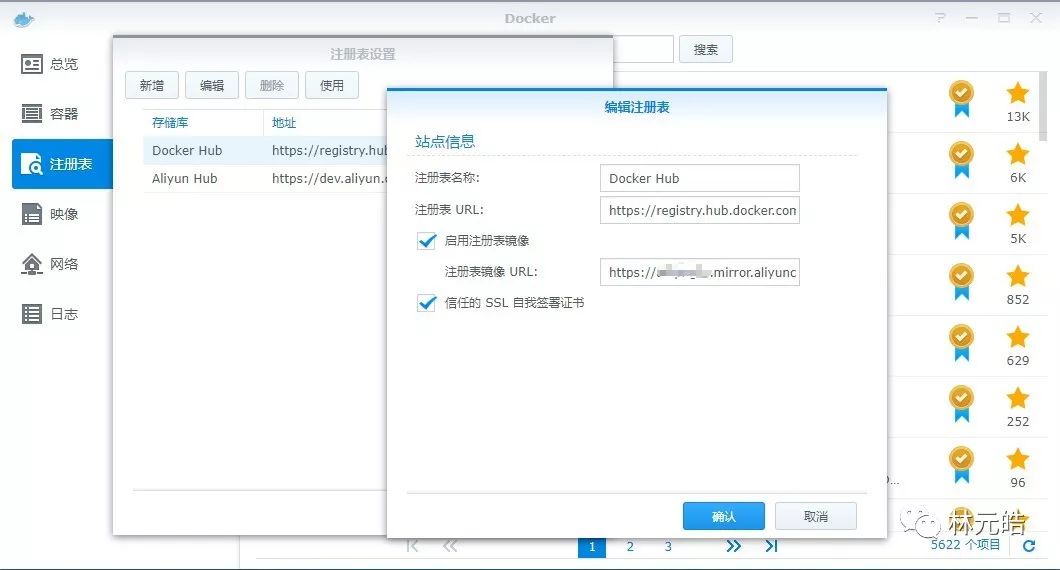Click the refresh icon beside 个项目

pos(1029,546)
